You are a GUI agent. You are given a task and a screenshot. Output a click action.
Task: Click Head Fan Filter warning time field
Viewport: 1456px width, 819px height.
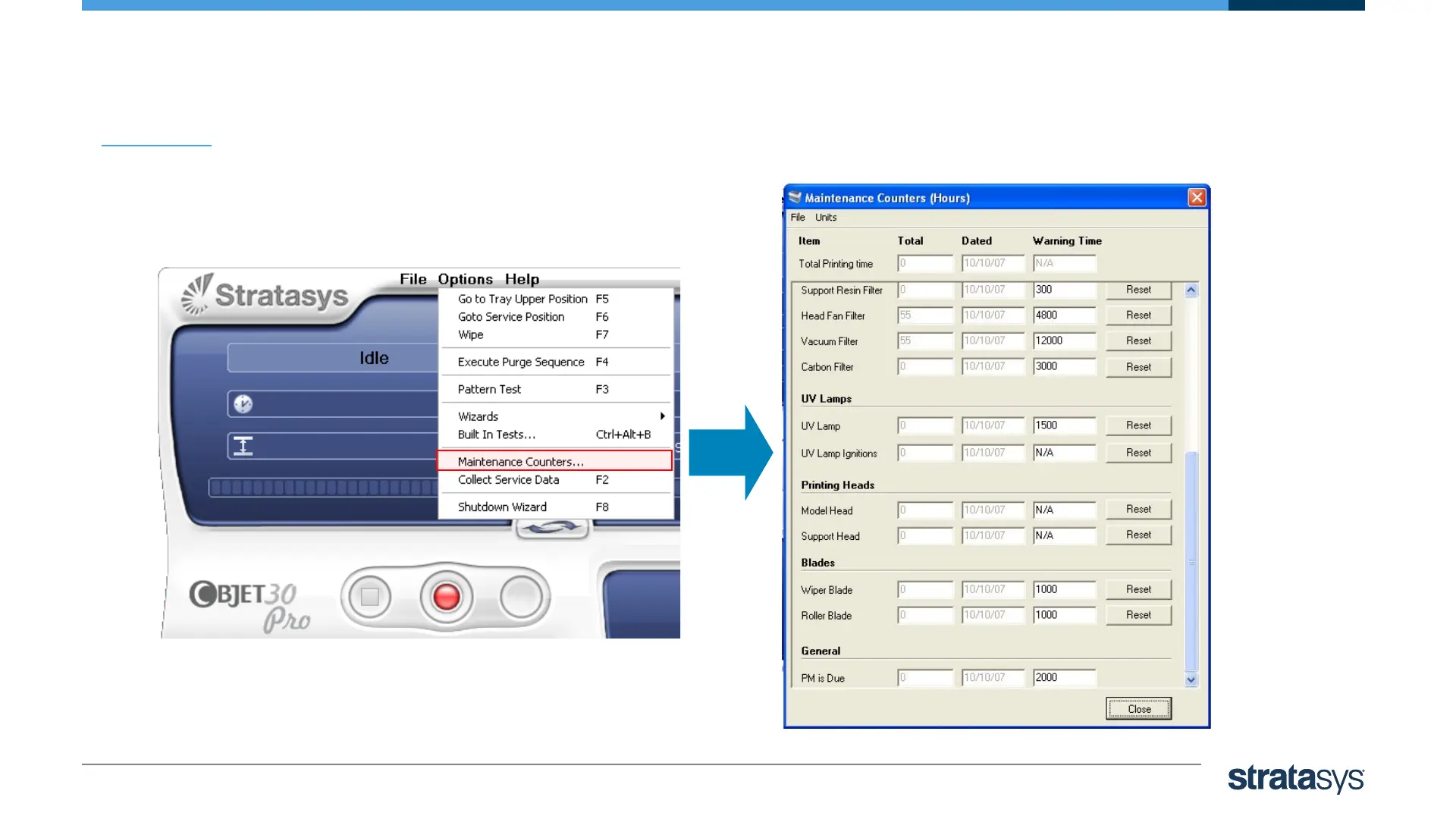pos(1064,315)
